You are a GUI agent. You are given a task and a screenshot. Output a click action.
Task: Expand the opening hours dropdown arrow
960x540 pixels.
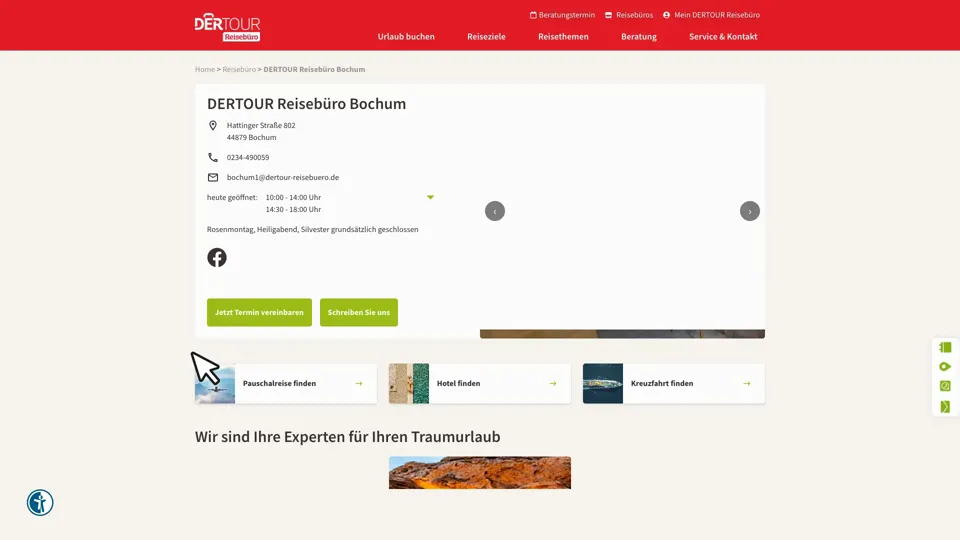[430, 197]
